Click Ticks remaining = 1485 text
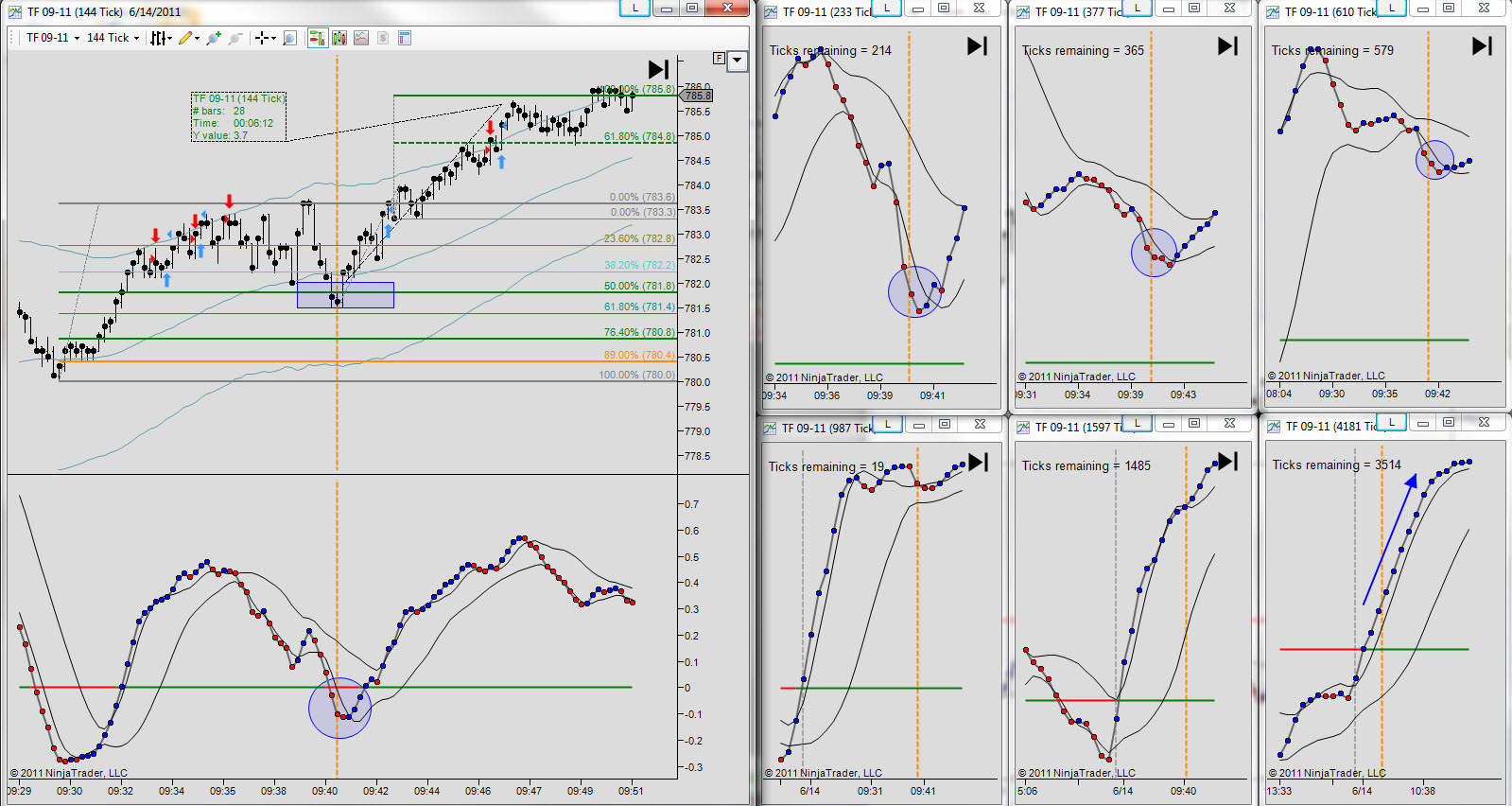The width and height of the screenshot is (1512, 806). [x=1086, y=466]
